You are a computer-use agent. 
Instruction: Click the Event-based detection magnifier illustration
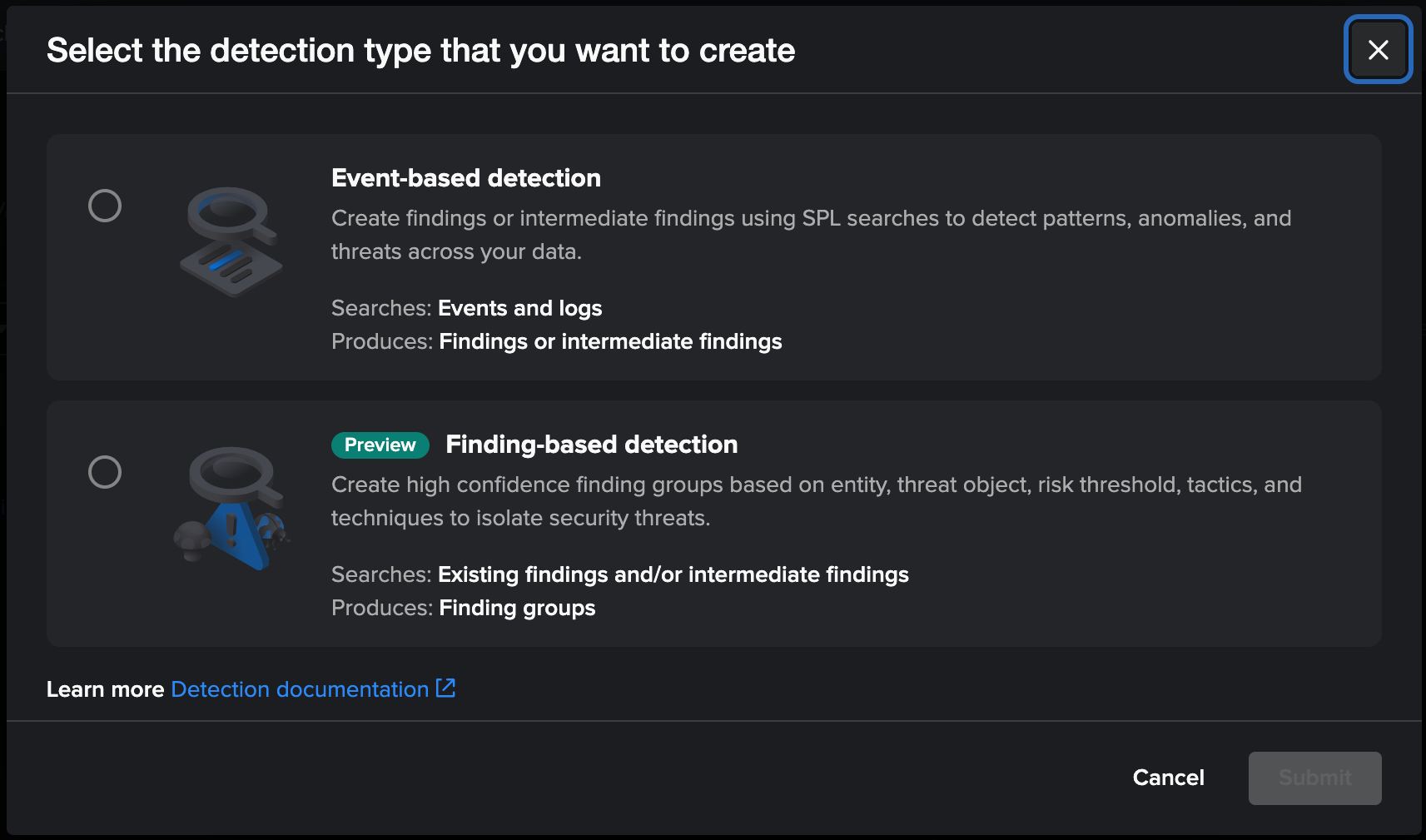(x=231, y=241)
